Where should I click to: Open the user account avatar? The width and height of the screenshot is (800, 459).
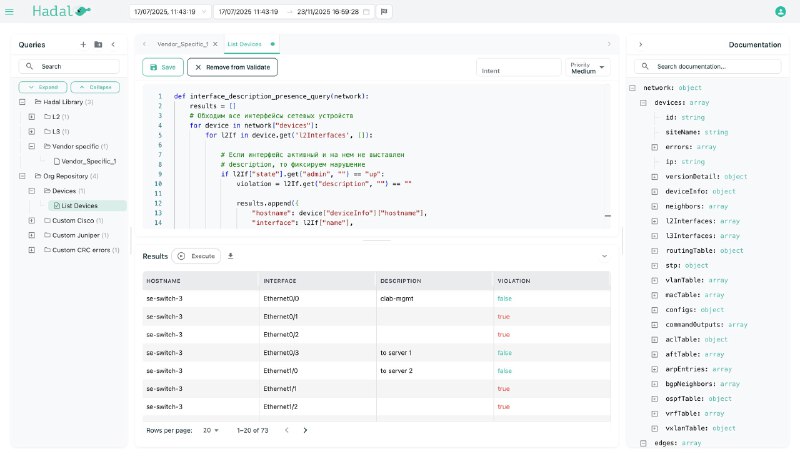pos(780,11)
